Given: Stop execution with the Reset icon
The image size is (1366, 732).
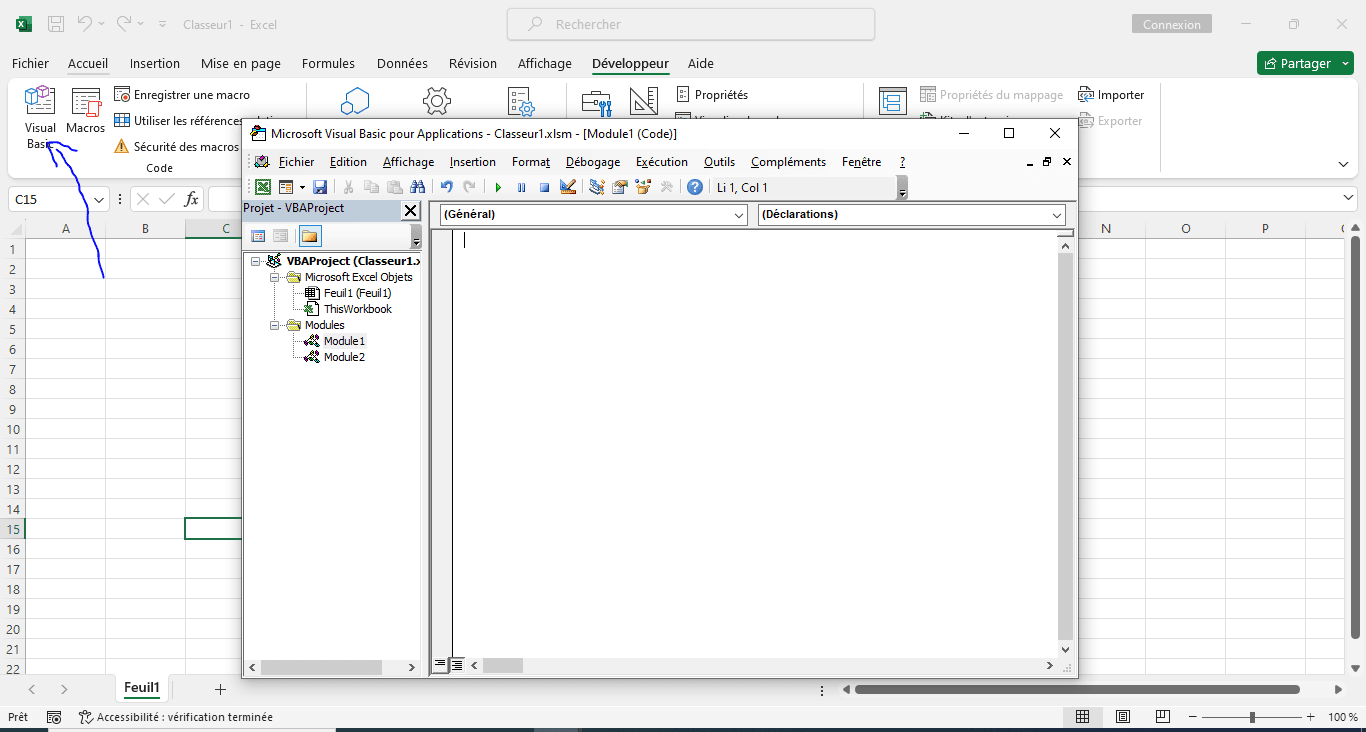Looking at the screenshot, I should pos(545,187).
